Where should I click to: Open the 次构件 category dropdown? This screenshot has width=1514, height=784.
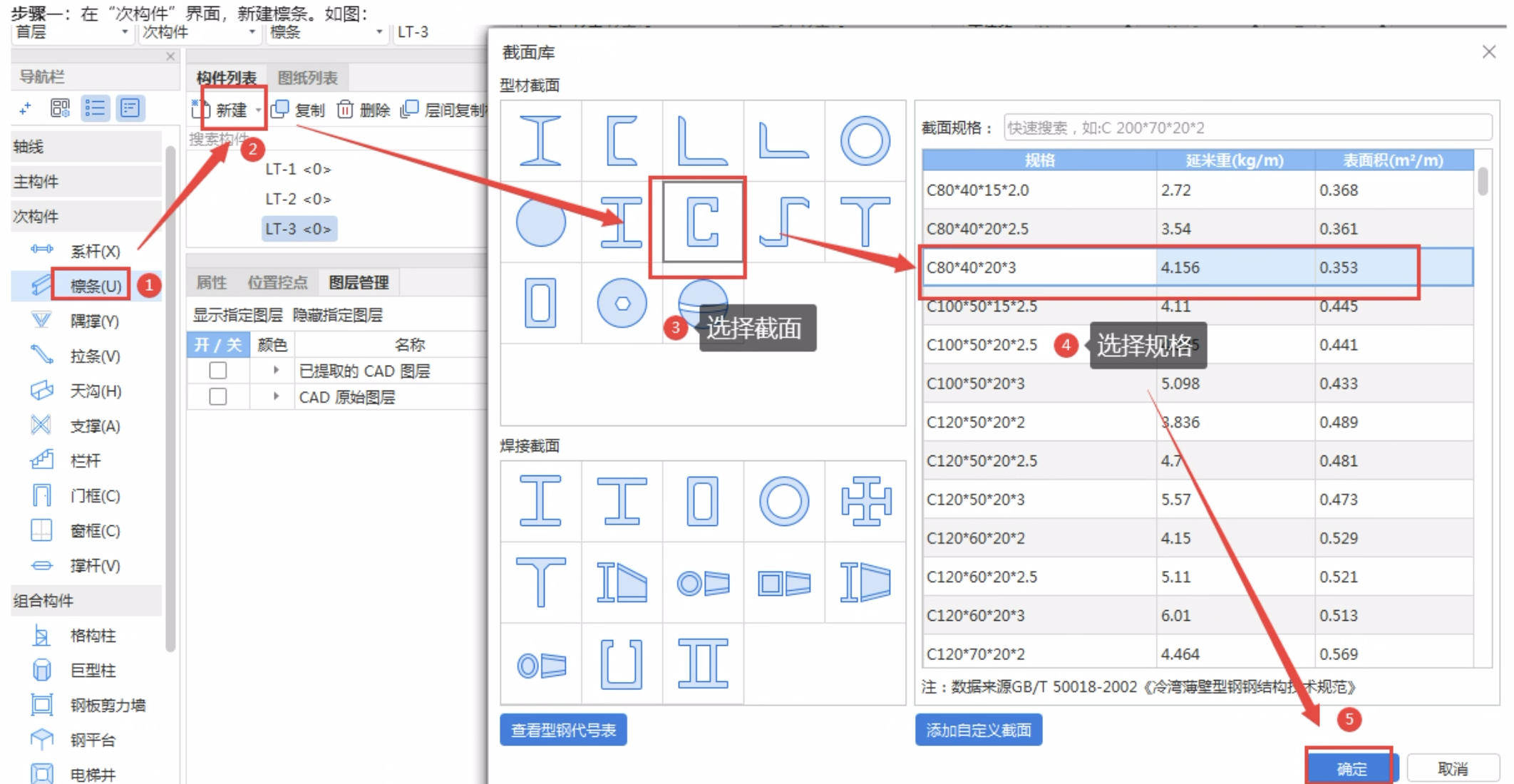[x=199, y=32]
